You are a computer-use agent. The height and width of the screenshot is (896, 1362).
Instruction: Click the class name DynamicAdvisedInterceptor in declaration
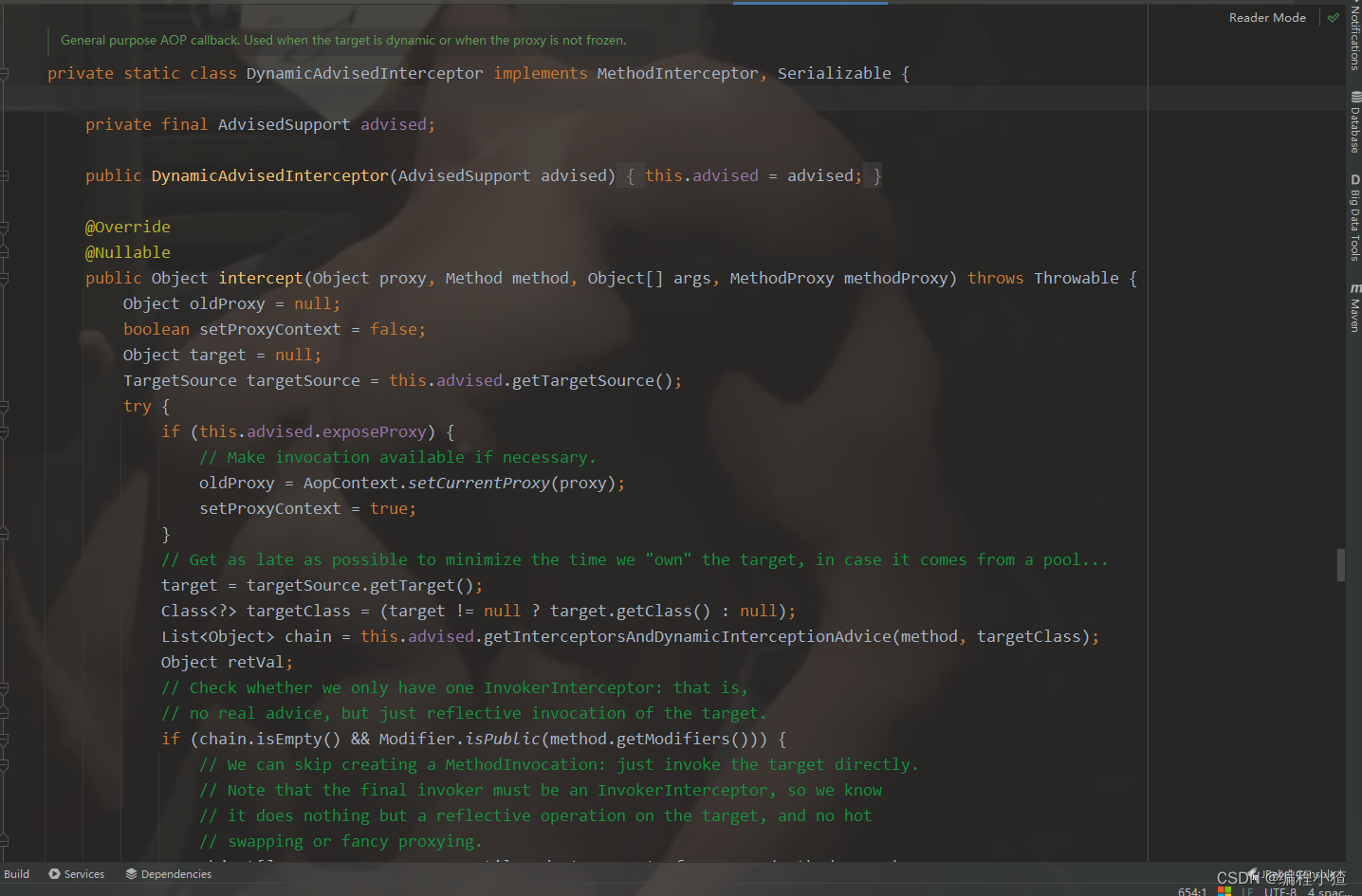364,74
